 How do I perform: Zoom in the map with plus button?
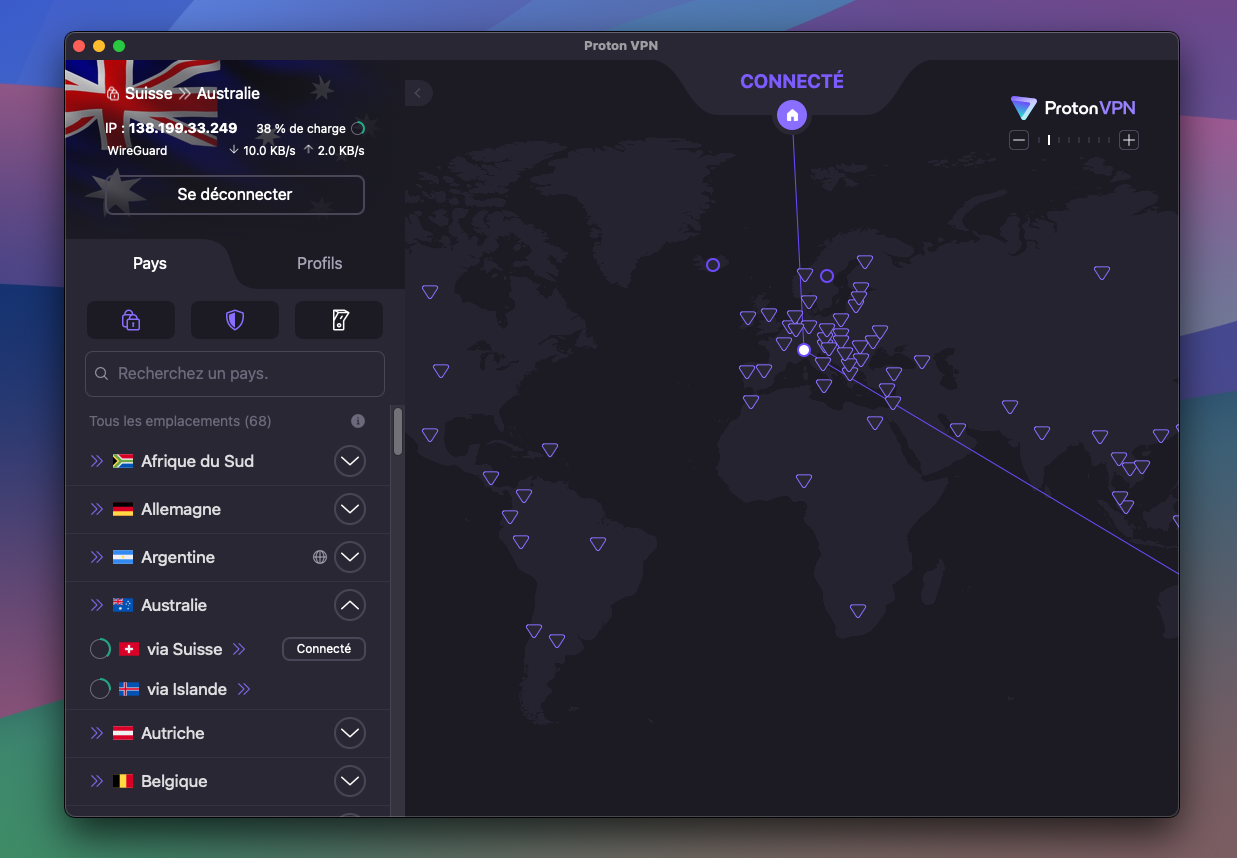pos(1129,140)
